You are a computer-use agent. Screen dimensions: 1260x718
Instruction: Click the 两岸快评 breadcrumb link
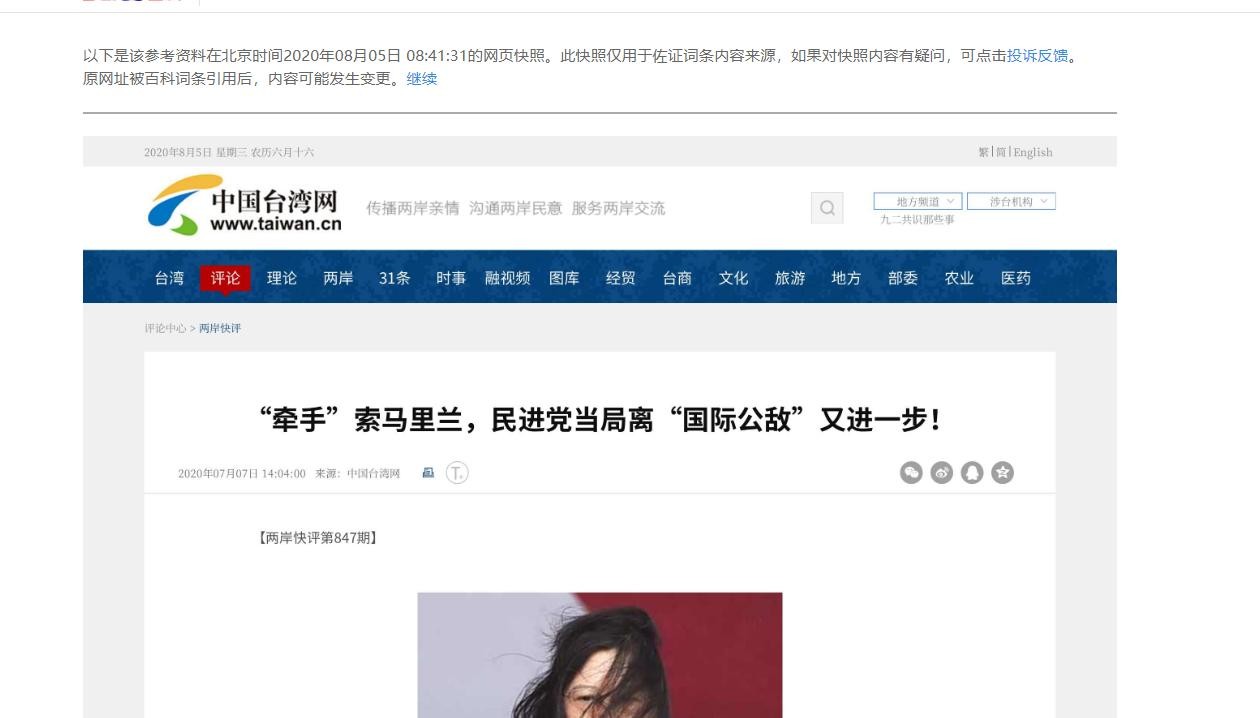click(220, 328)
